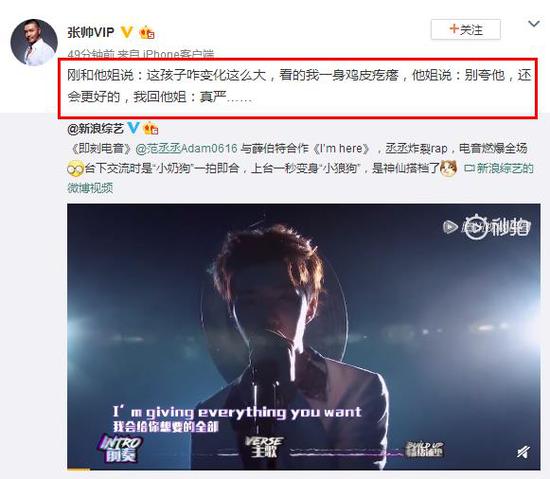Click the highlighted post text about 他姐
550x479 pixels.
tap(298, 86)
